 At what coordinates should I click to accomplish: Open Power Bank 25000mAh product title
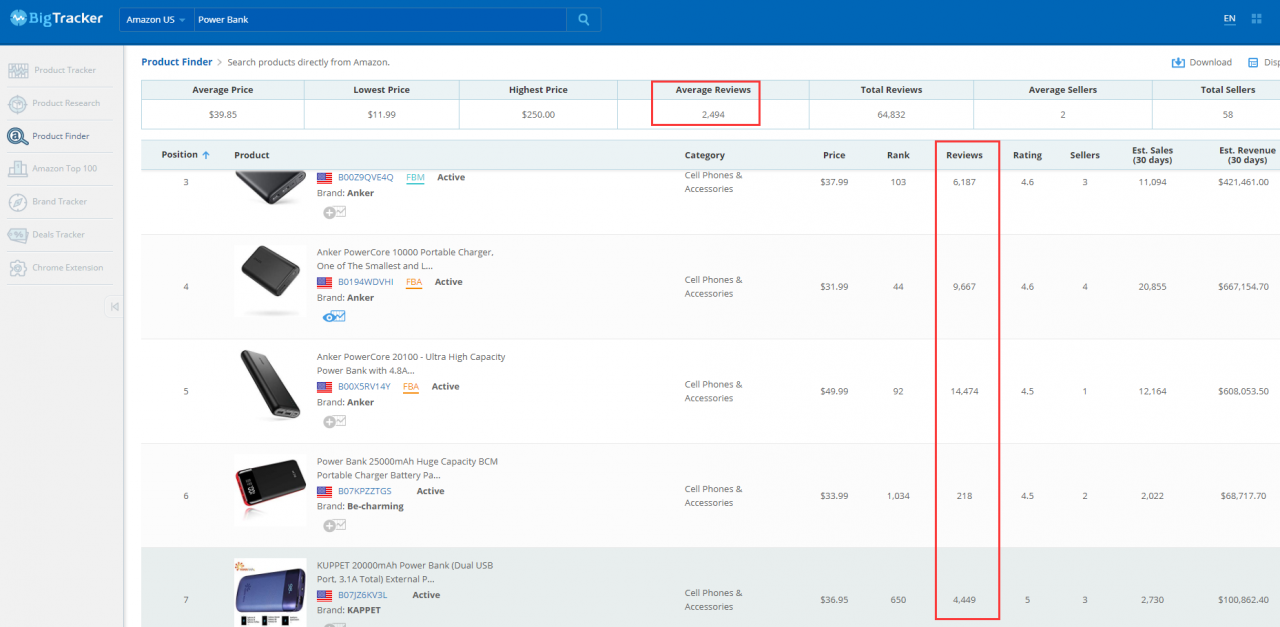tap(407, 468)
